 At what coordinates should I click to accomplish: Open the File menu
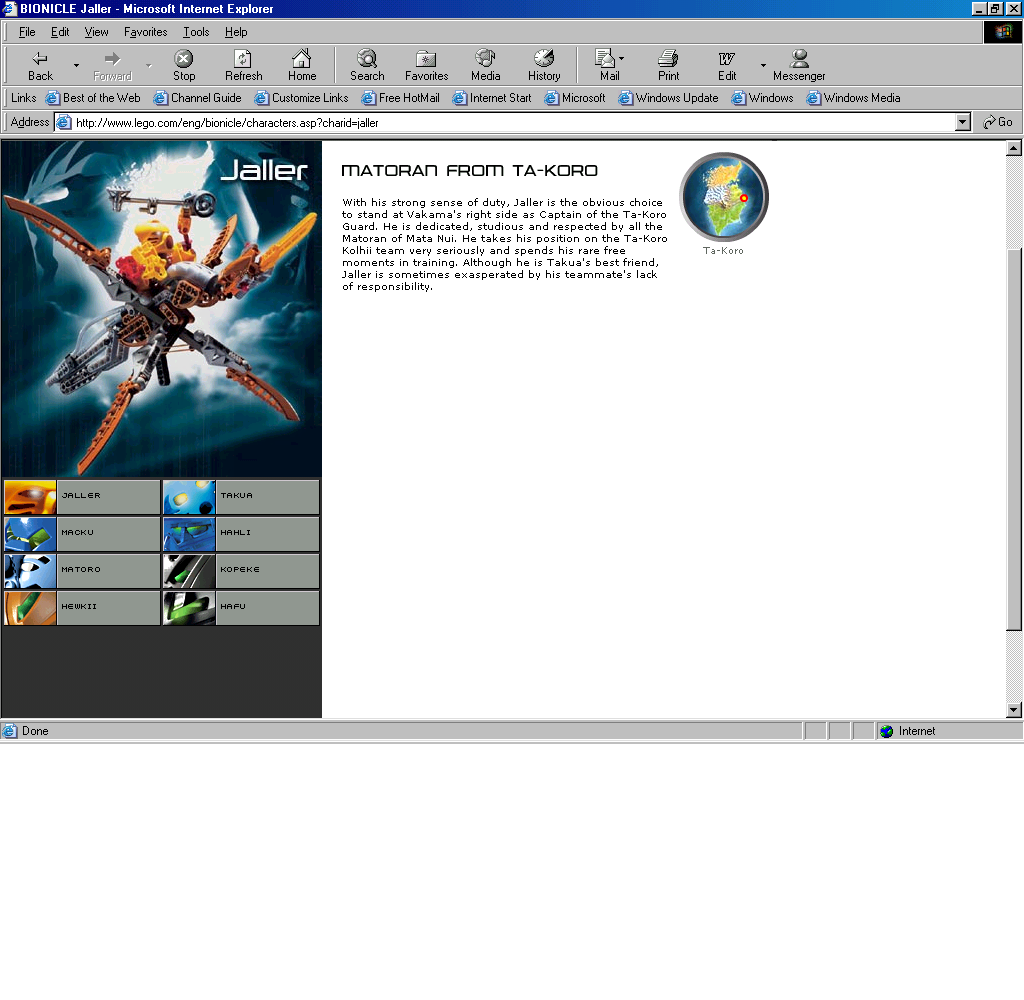(27, 32)
